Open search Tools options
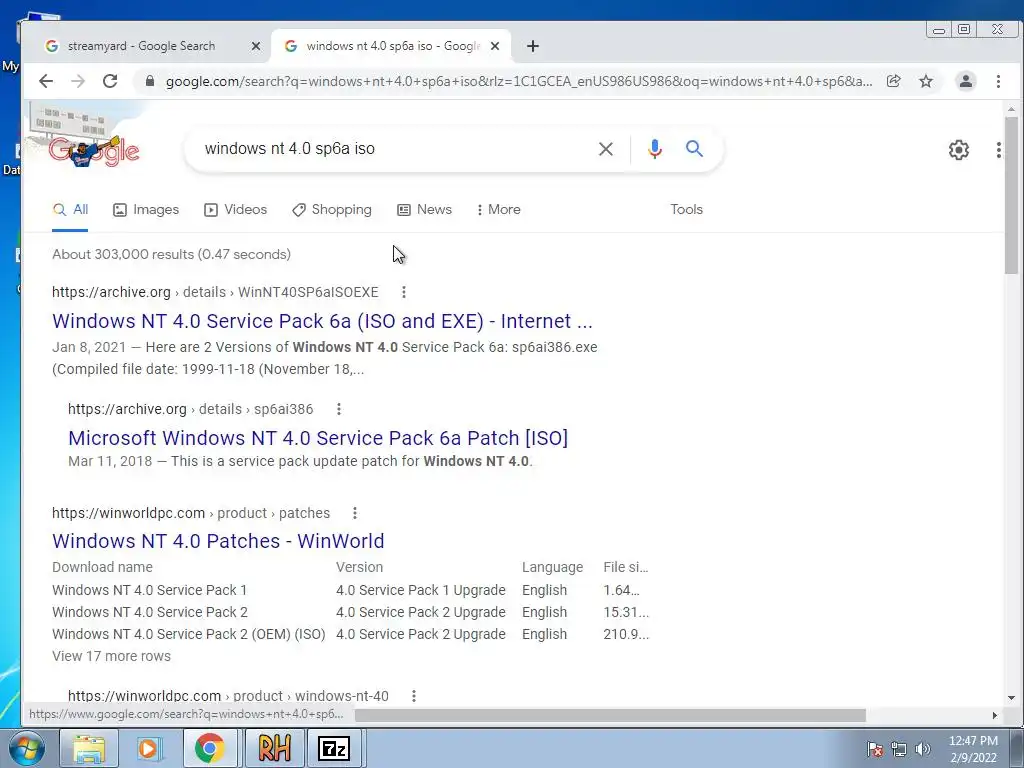Viewport: 1024px width, 768px height. click(686, 210)
